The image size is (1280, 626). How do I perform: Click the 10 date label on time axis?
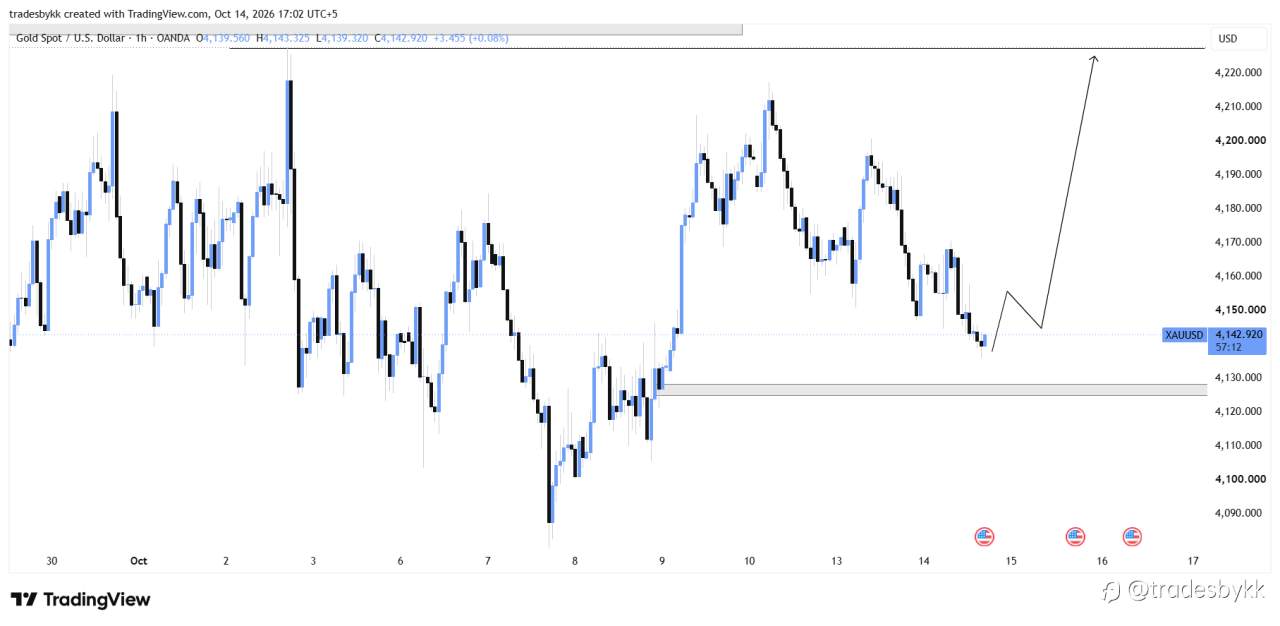pyautogui.click(x=749, y=562)
